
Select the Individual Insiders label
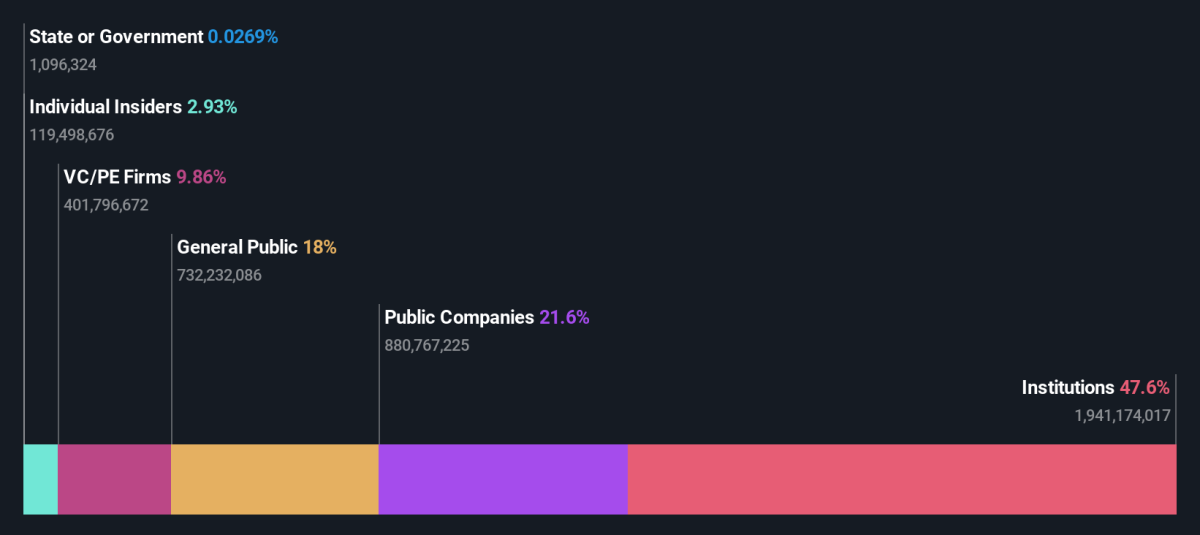pyautogui.click(x=106, y=107)
